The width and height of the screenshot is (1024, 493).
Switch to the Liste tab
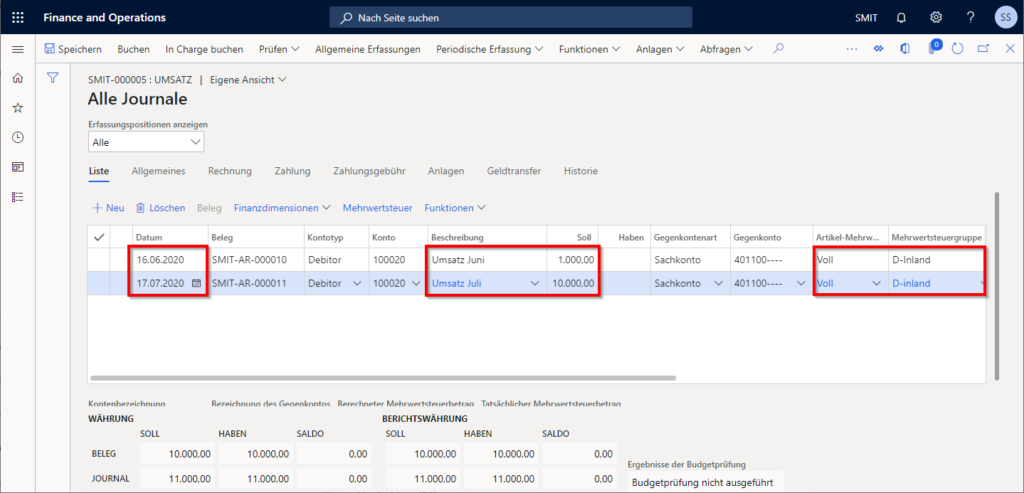tap(99, 171)
